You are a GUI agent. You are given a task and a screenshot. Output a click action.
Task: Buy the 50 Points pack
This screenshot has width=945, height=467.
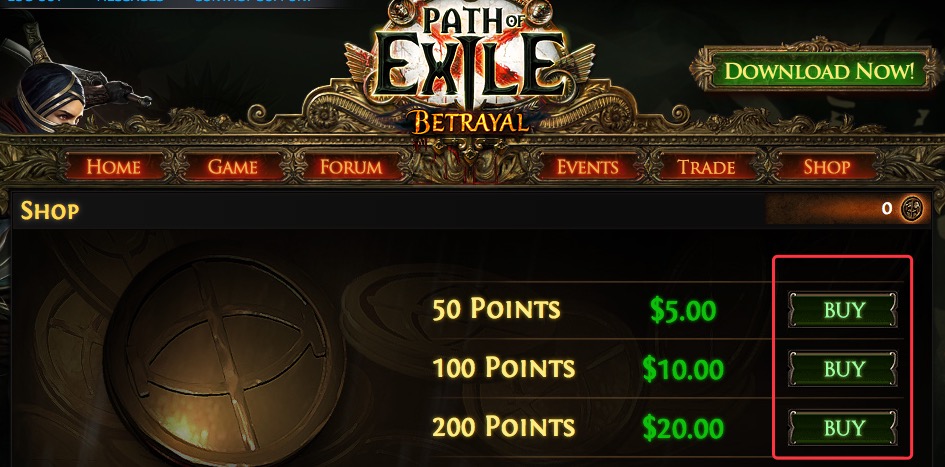click(843, 310)
